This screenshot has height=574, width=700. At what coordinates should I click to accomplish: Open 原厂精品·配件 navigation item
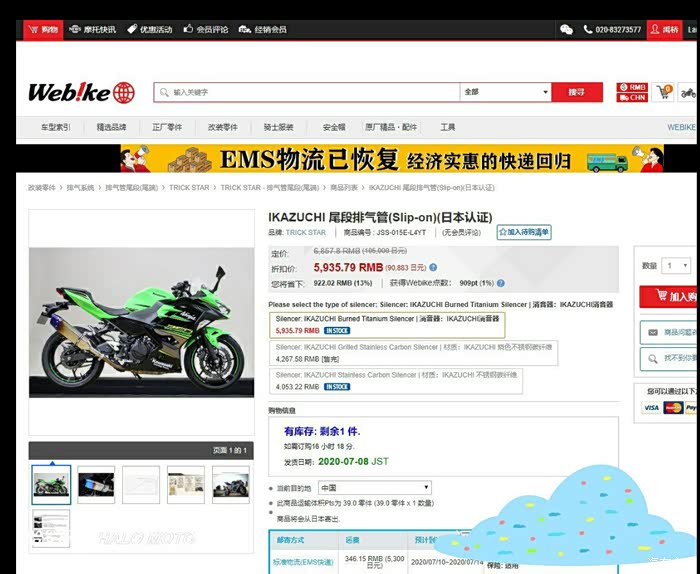click(391, 128)
